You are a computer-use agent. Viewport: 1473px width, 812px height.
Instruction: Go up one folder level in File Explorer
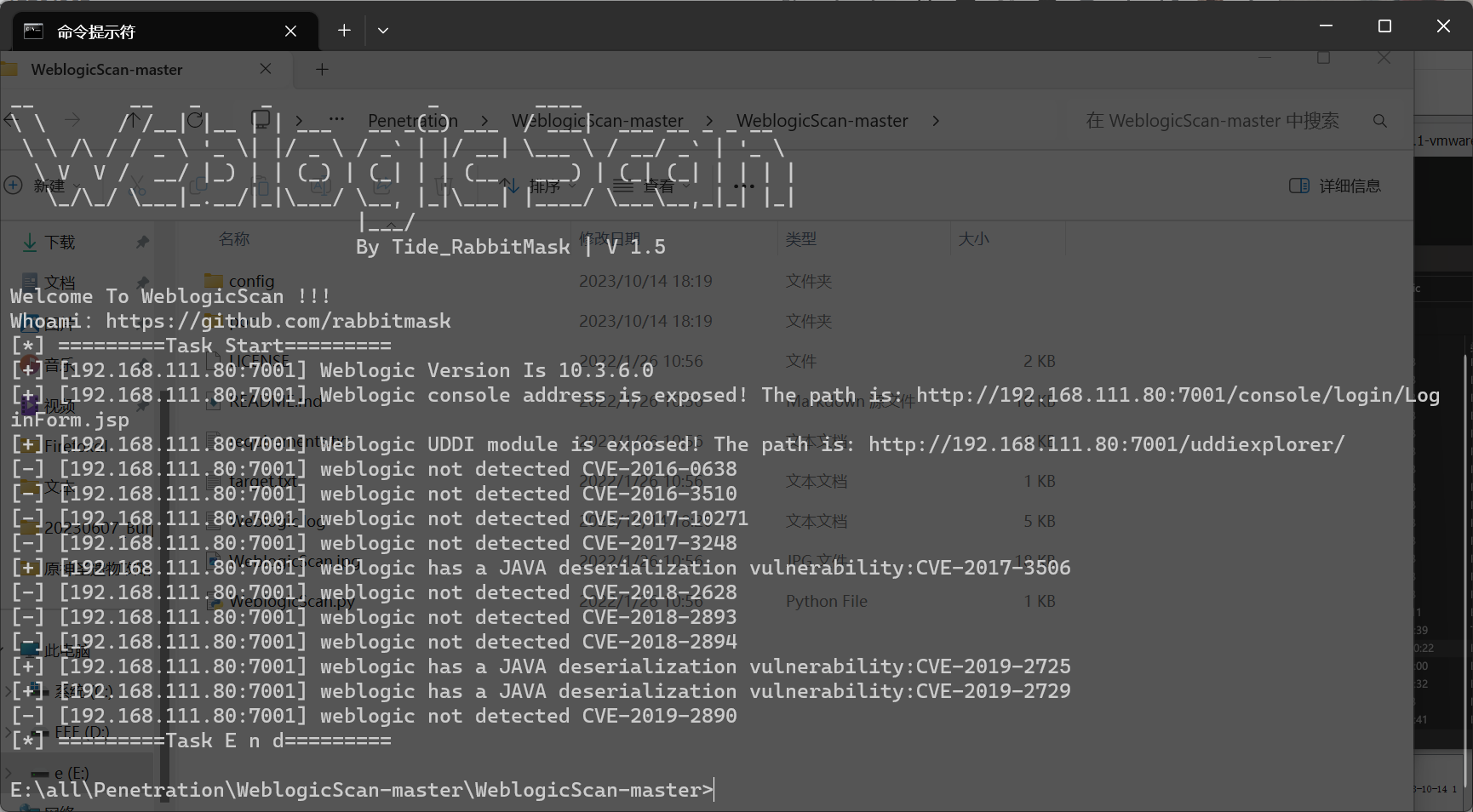point(134,120)
